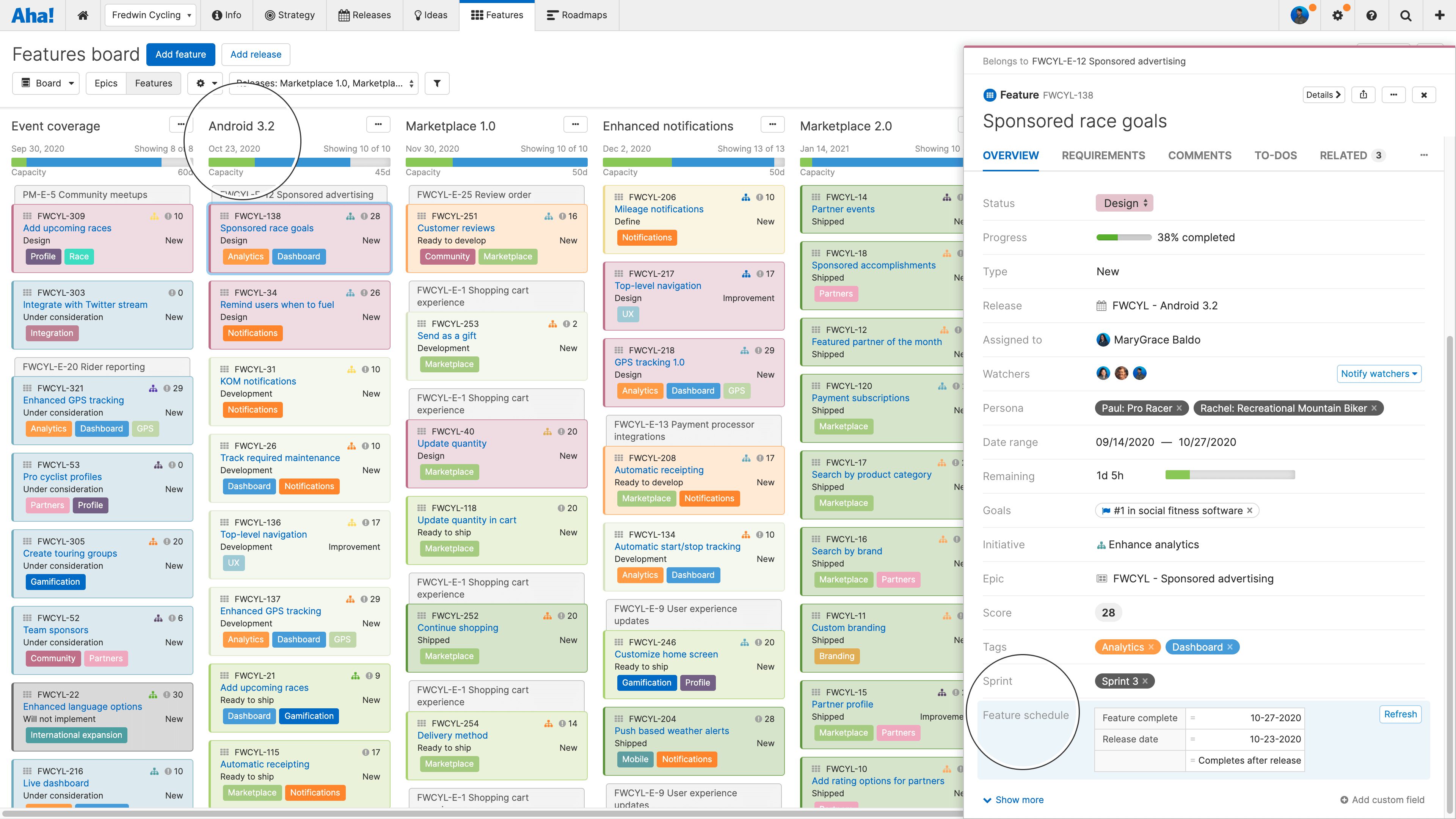This screenshot has height=819, width=1456.
Task: Click Refresh in feature schedule
Action: pos(1400,714)
